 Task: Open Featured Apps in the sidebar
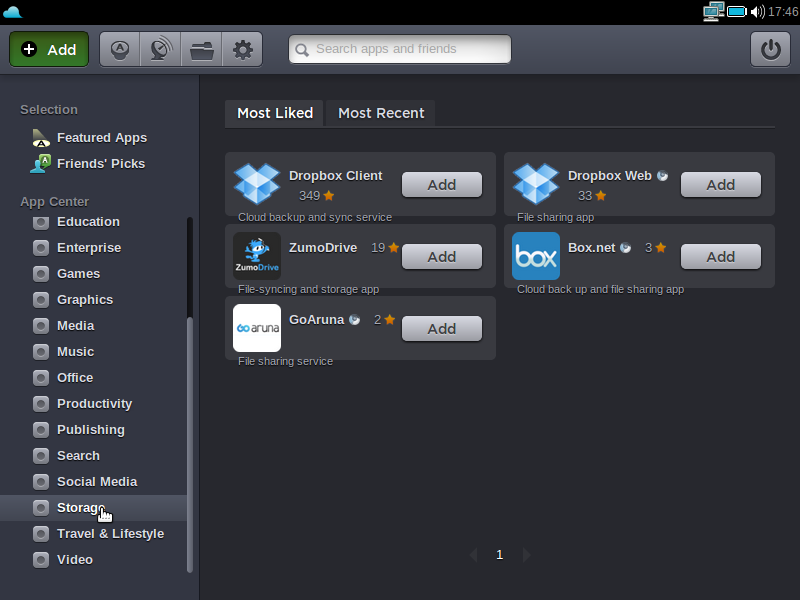(x=101, y=138)
